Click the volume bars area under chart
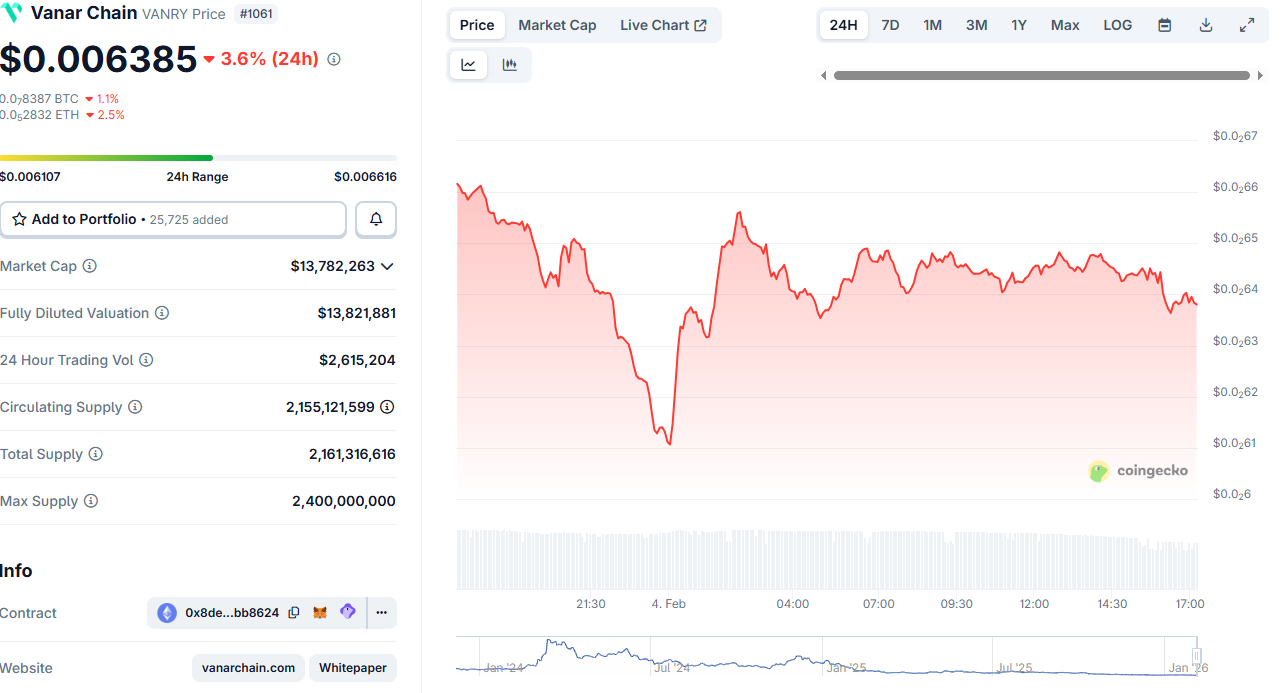Screen dimensions: 1282x693 click(826, 559)
